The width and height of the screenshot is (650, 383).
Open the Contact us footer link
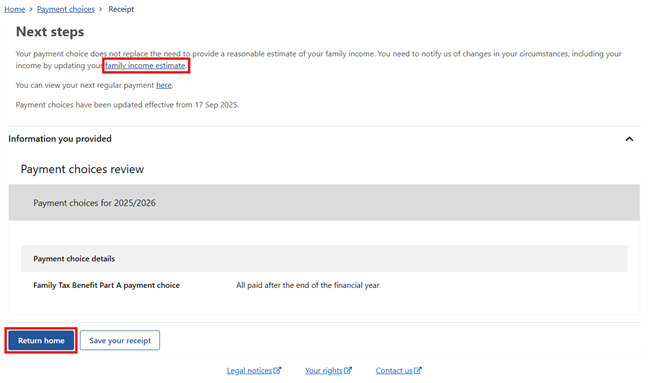click(394, 371)
